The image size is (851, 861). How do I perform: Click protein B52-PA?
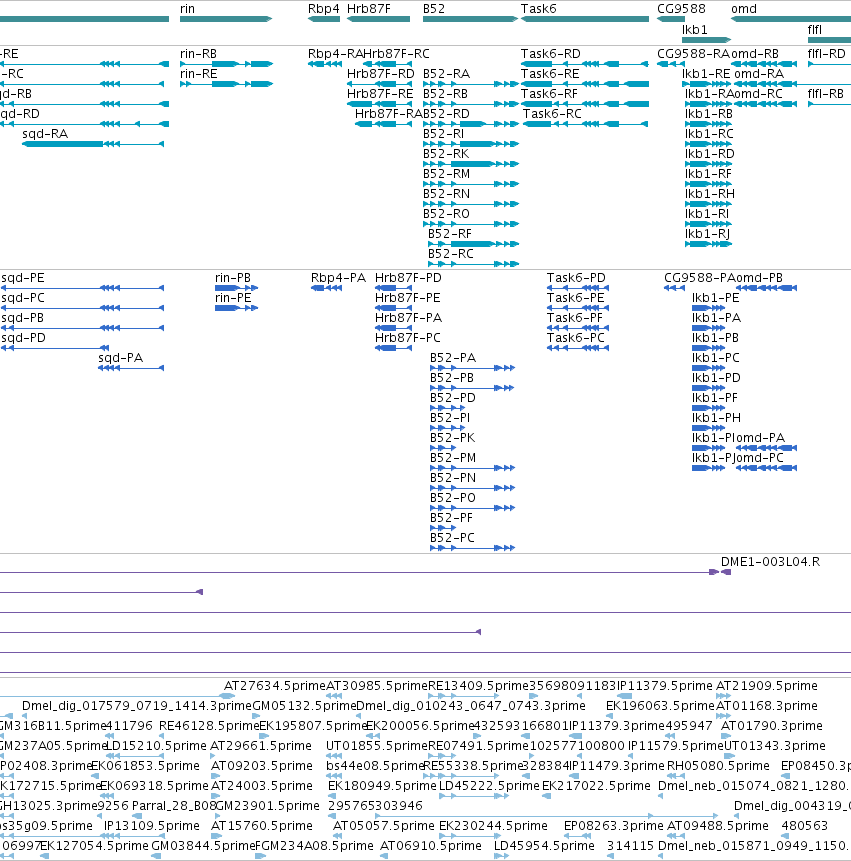coord(472,368)
